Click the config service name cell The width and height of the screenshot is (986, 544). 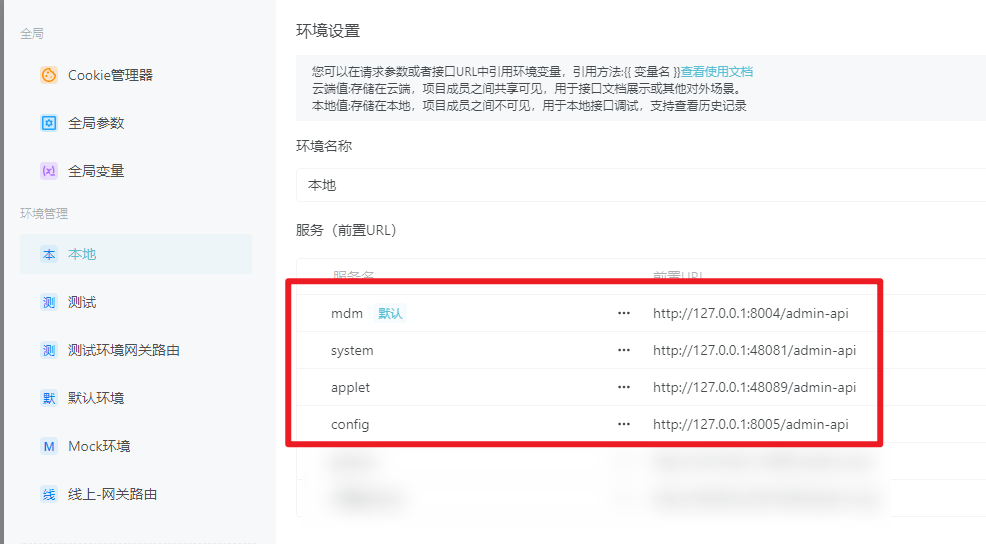coord(350,425)
